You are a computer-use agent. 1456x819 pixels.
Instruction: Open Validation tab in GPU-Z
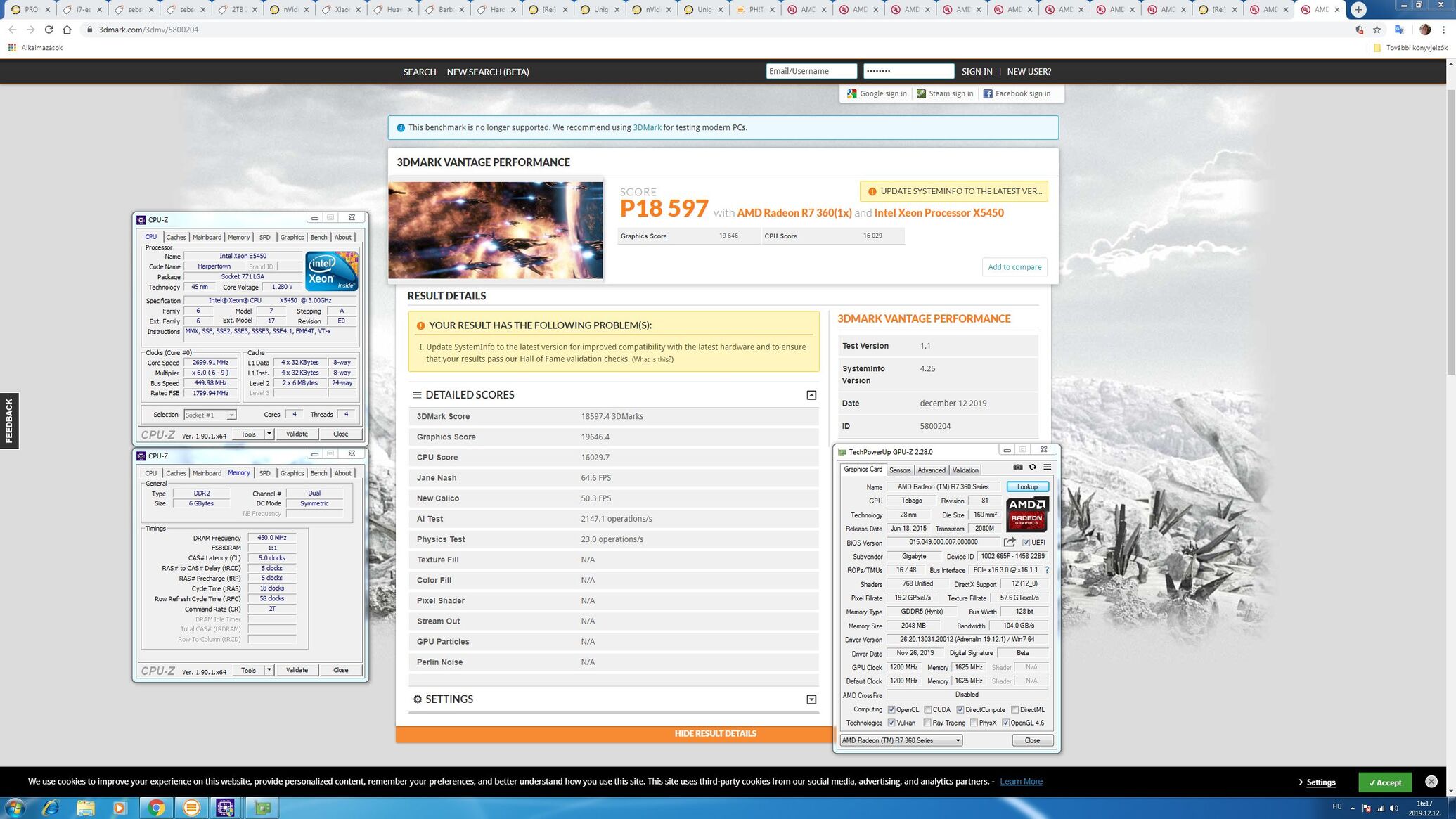(965, 470)
